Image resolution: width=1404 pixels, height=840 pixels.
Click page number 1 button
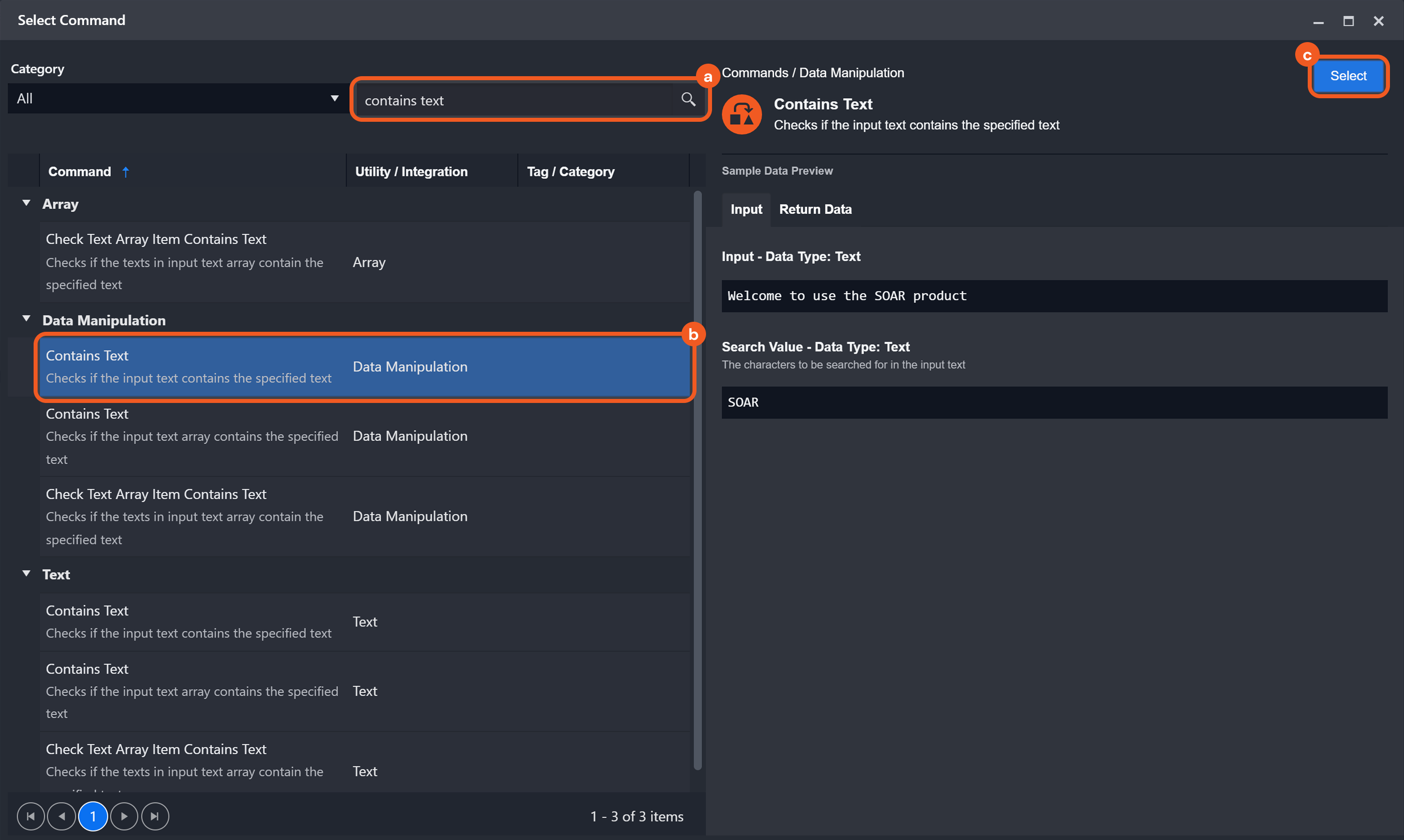[93, 816]
